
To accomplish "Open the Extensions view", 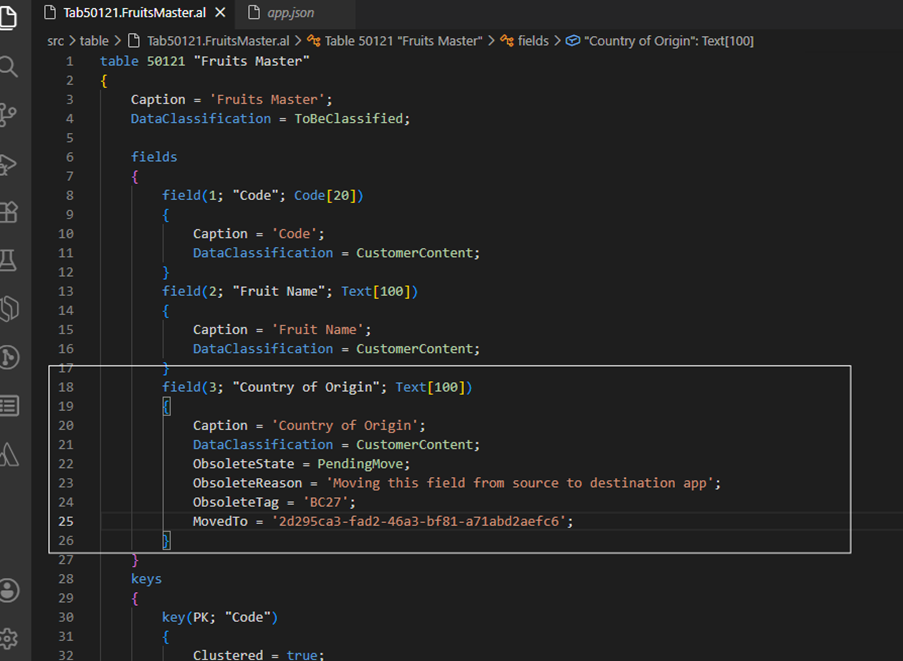I will [x=8, y=212].
